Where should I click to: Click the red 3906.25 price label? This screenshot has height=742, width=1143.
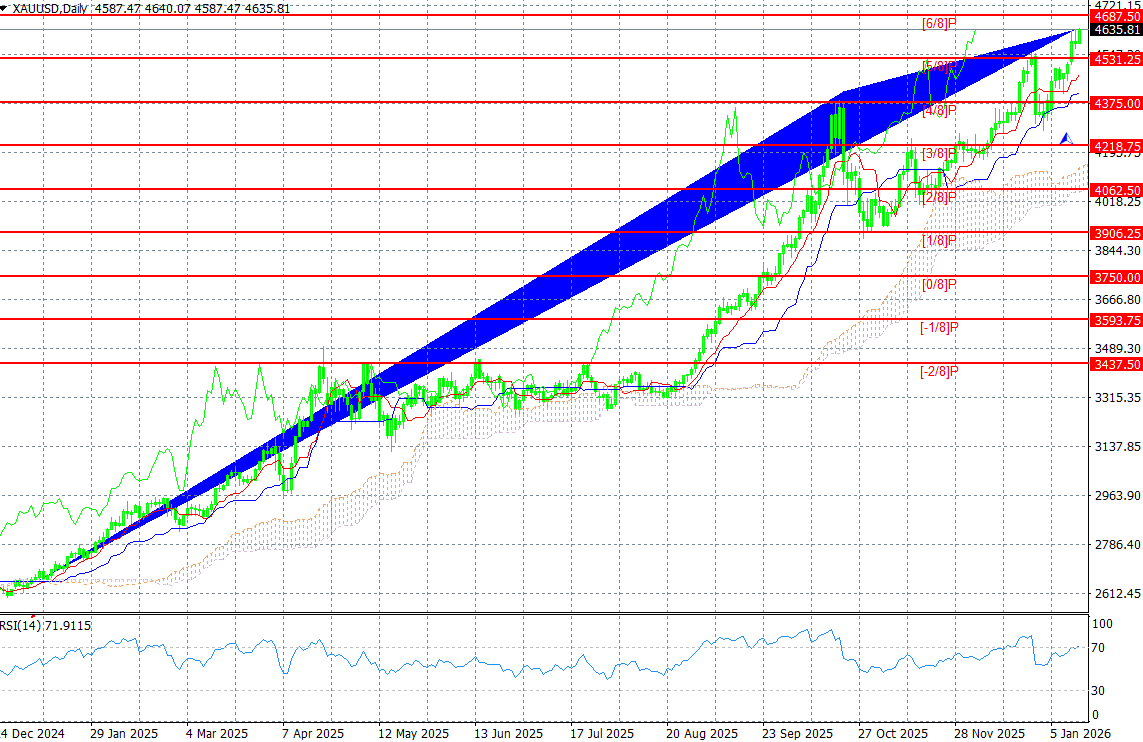[x=1116, y=233]
